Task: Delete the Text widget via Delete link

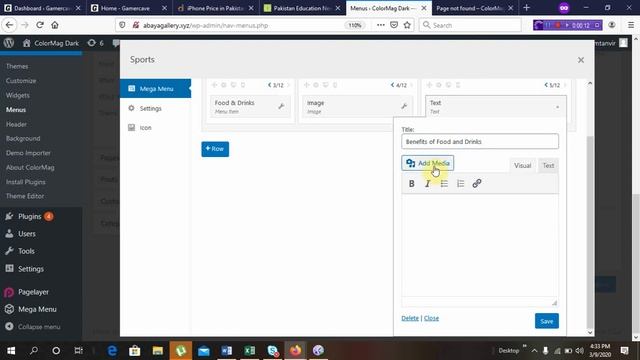Action: click(x=410, y=318)
